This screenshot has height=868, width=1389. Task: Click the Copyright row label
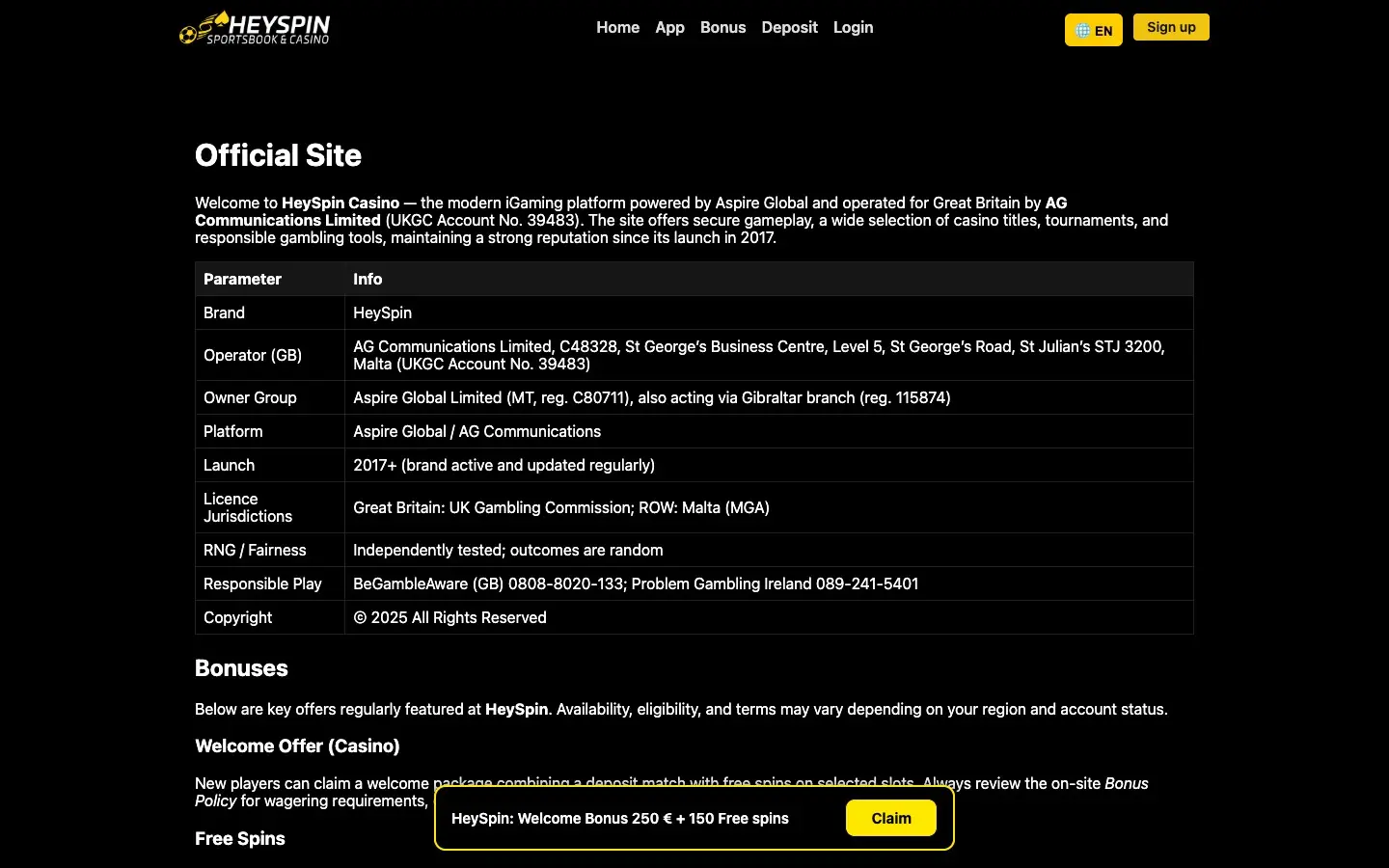coord(270,617)
